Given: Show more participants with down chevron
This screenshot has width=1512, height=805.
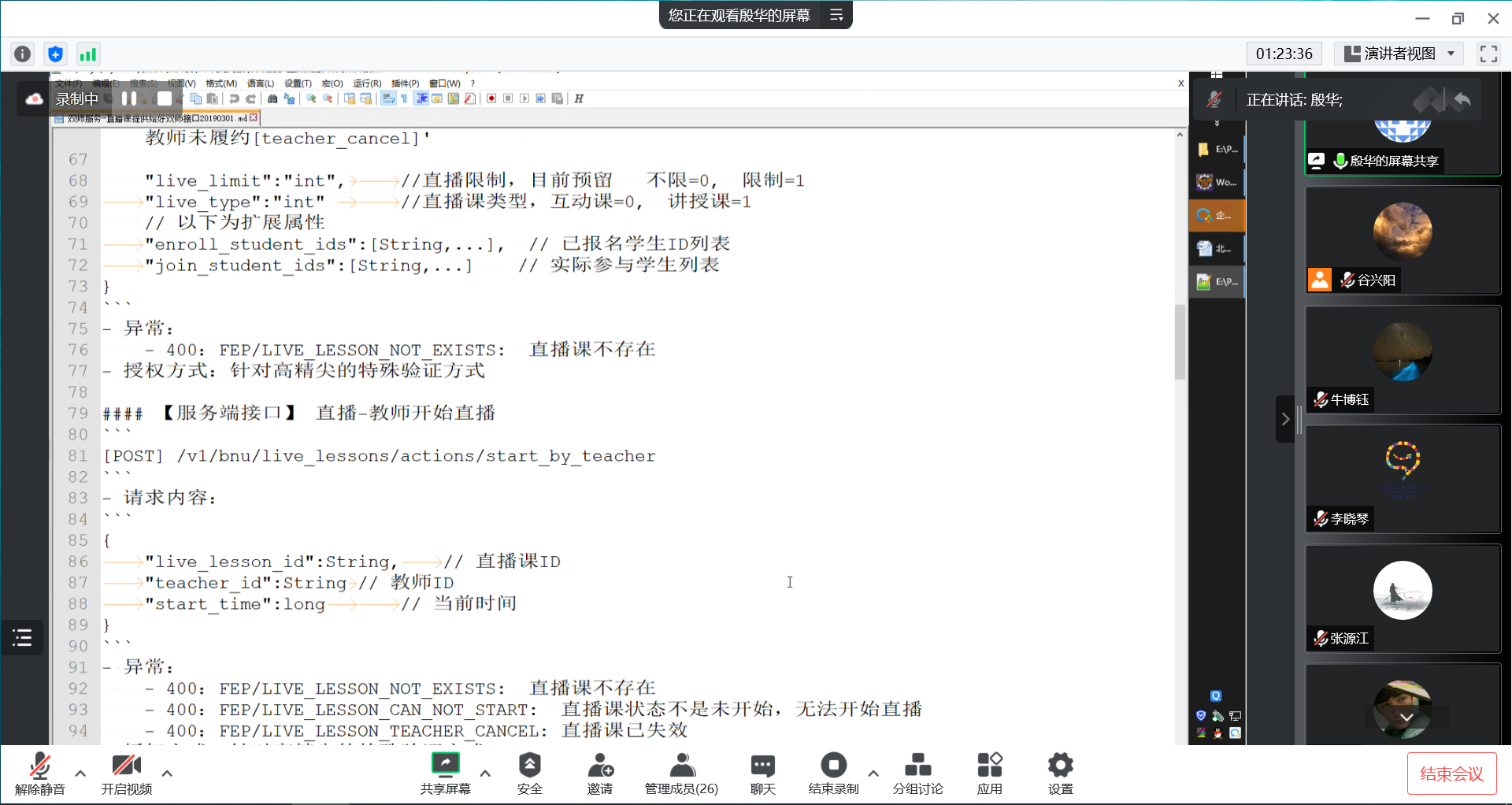Looking at the screenshot, I should (1406, 717).
